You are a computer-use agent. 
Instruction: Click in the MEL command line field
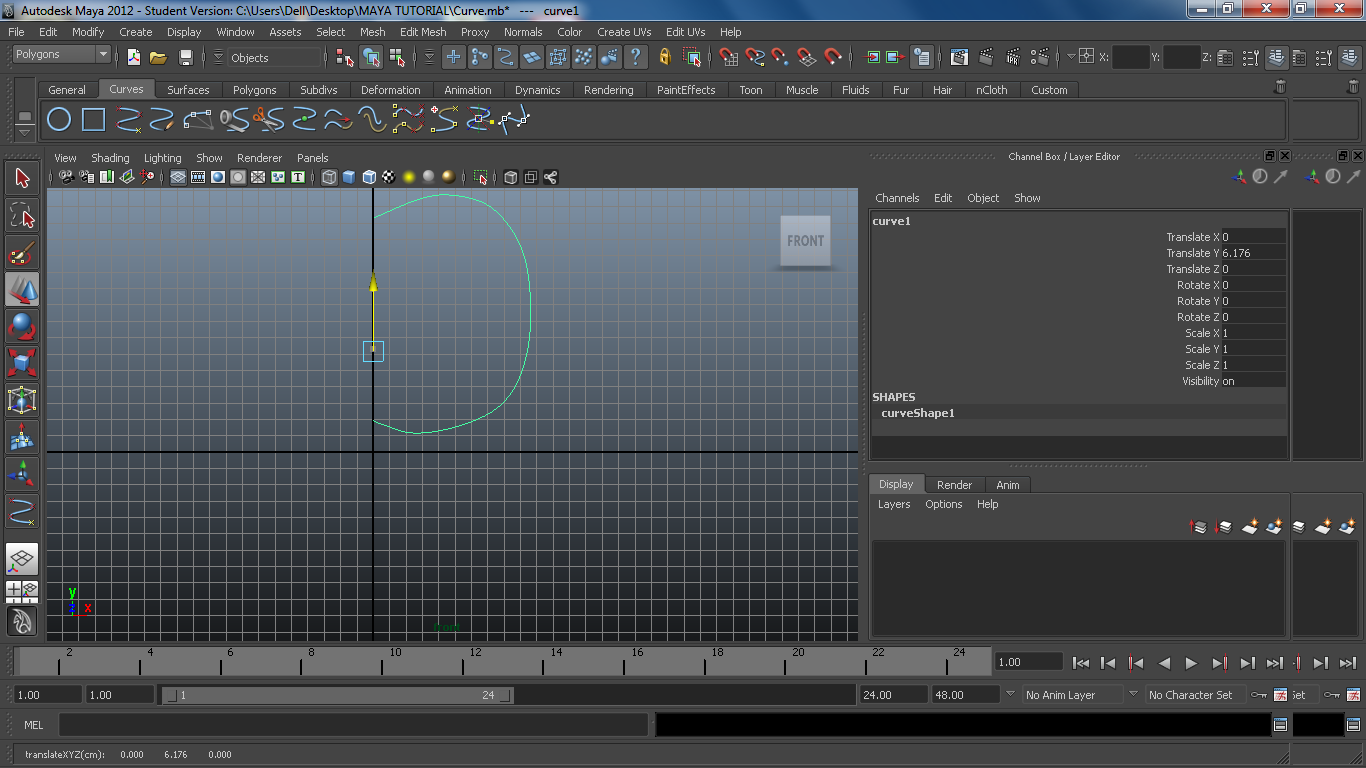tap(353, 725)
